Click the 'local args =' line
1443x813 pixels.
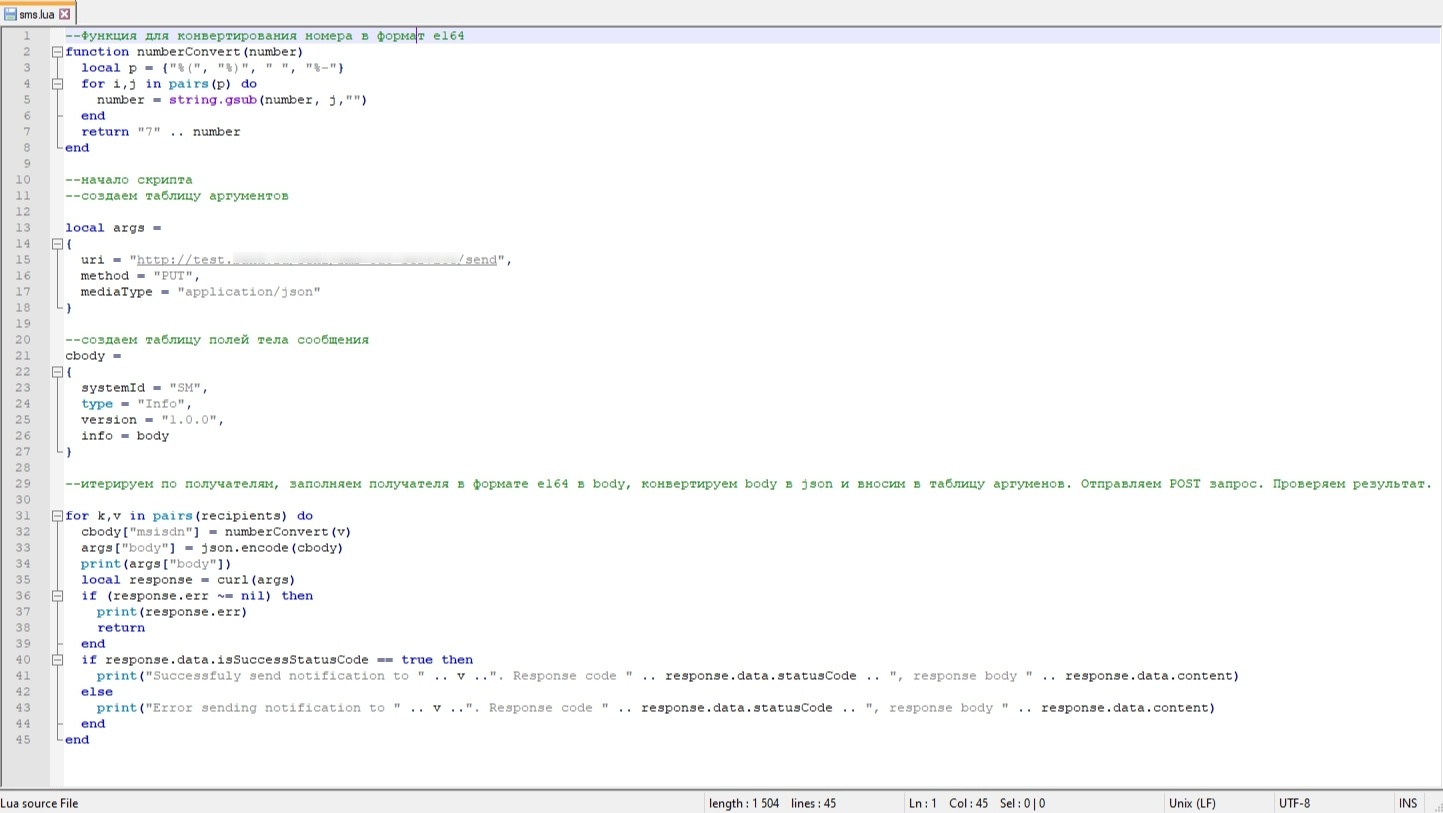point(113,228)
